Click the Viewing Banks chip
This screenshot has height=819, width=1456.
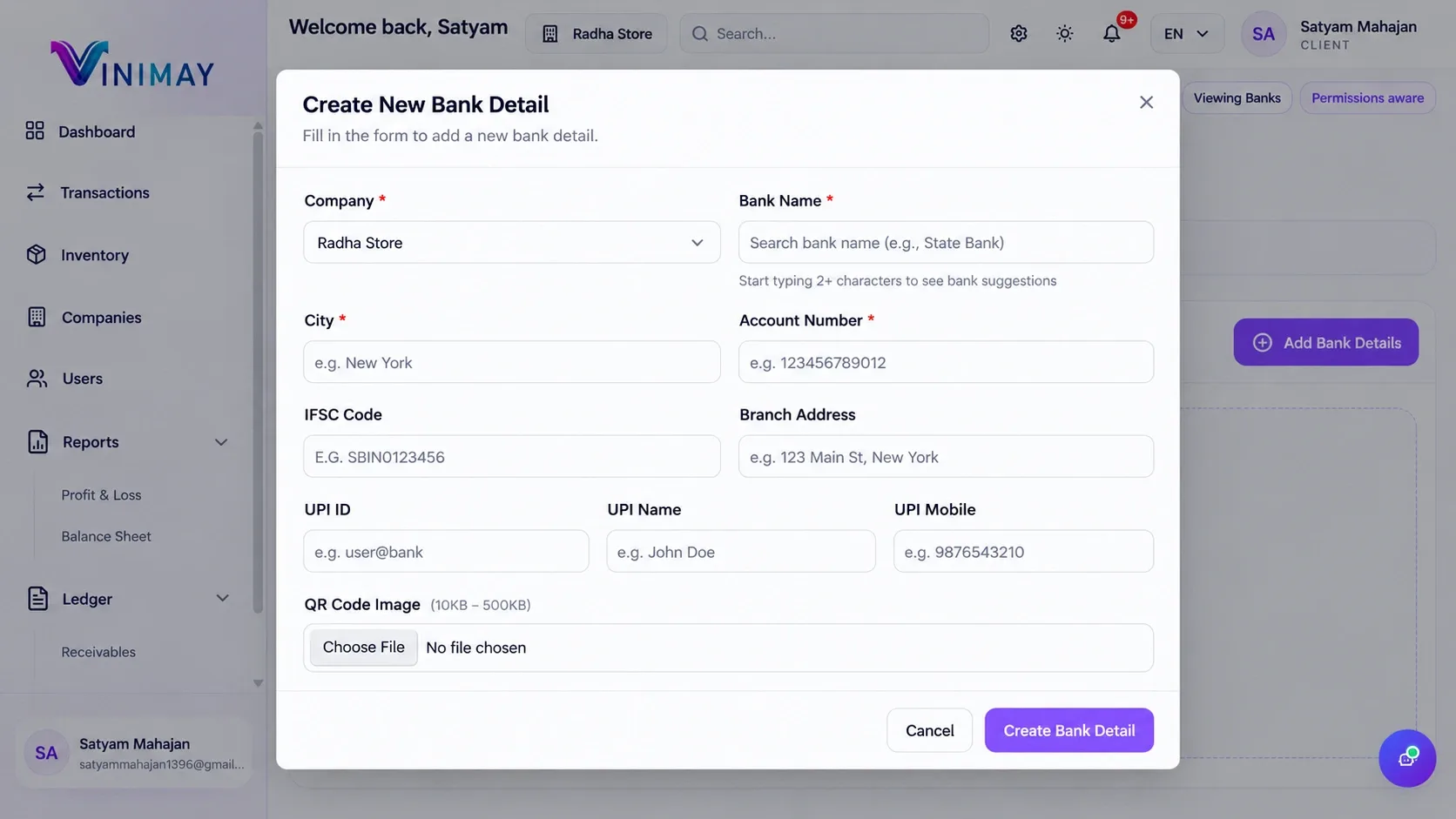click(1237, 97)
